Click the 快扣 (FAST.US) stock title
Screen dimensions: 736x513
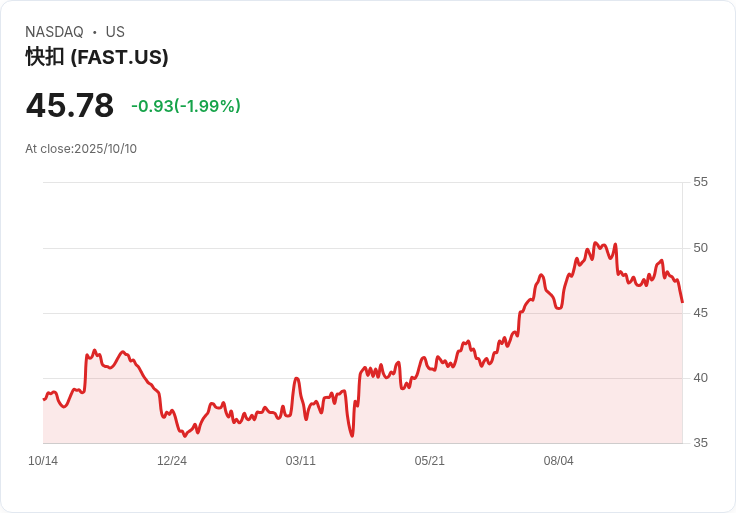[x=97, y=57]
